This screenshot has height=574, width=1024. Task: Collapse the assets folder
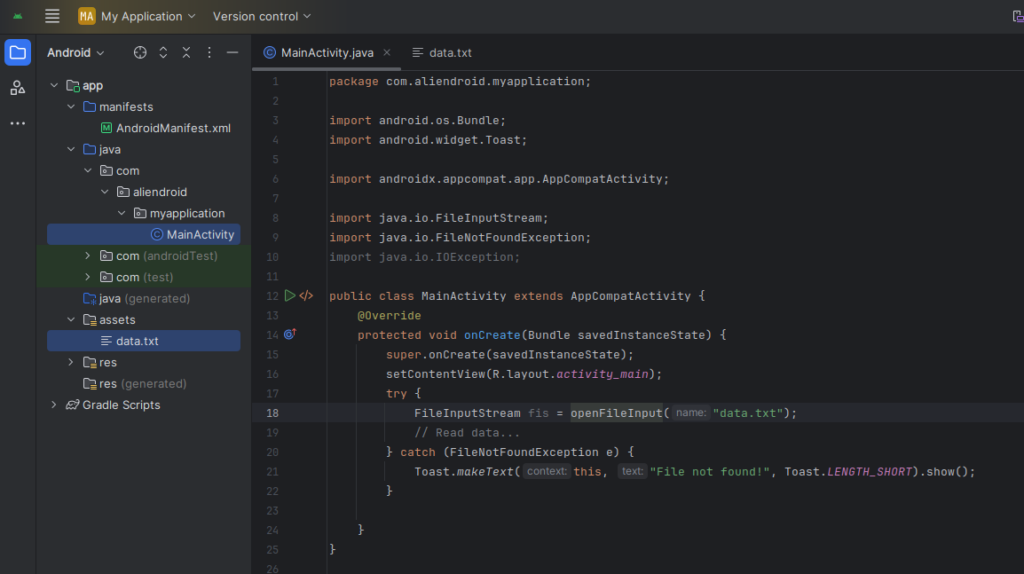click(71, 320)
